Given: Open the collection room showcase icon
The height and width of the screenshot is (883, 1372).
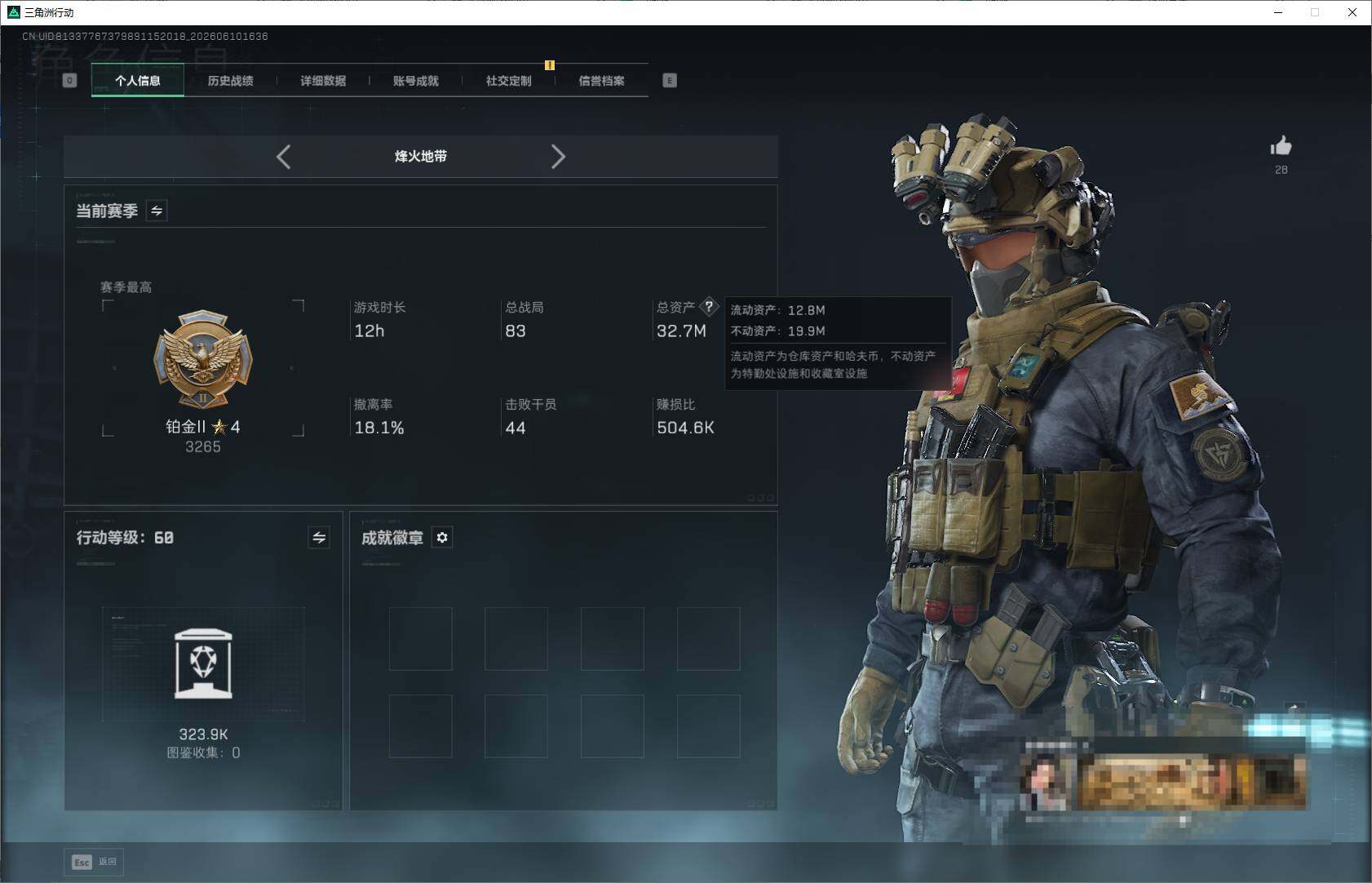Looking at the screenshot, I should [x=203, y=663].
